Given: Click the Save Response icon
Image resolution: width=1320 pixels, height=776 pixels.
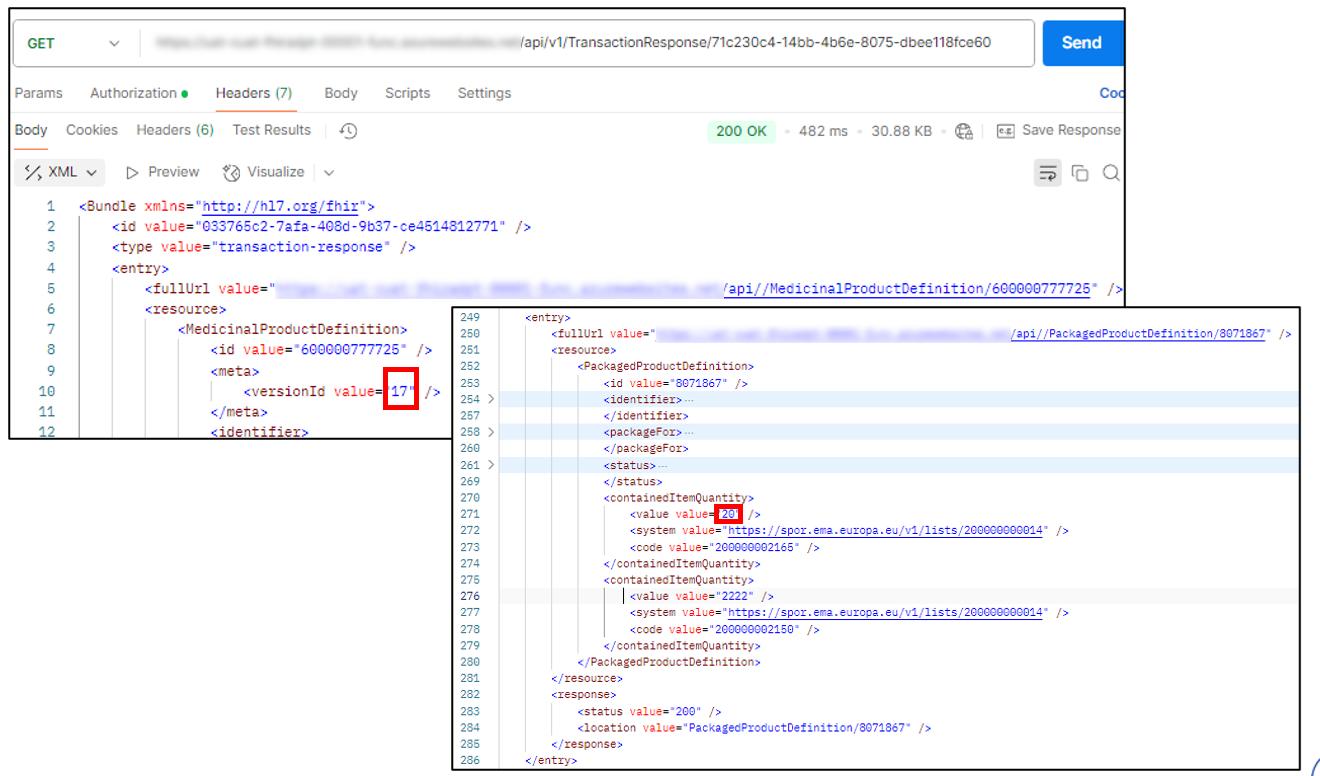Looking at the screenshot, I should (1005, 131).
